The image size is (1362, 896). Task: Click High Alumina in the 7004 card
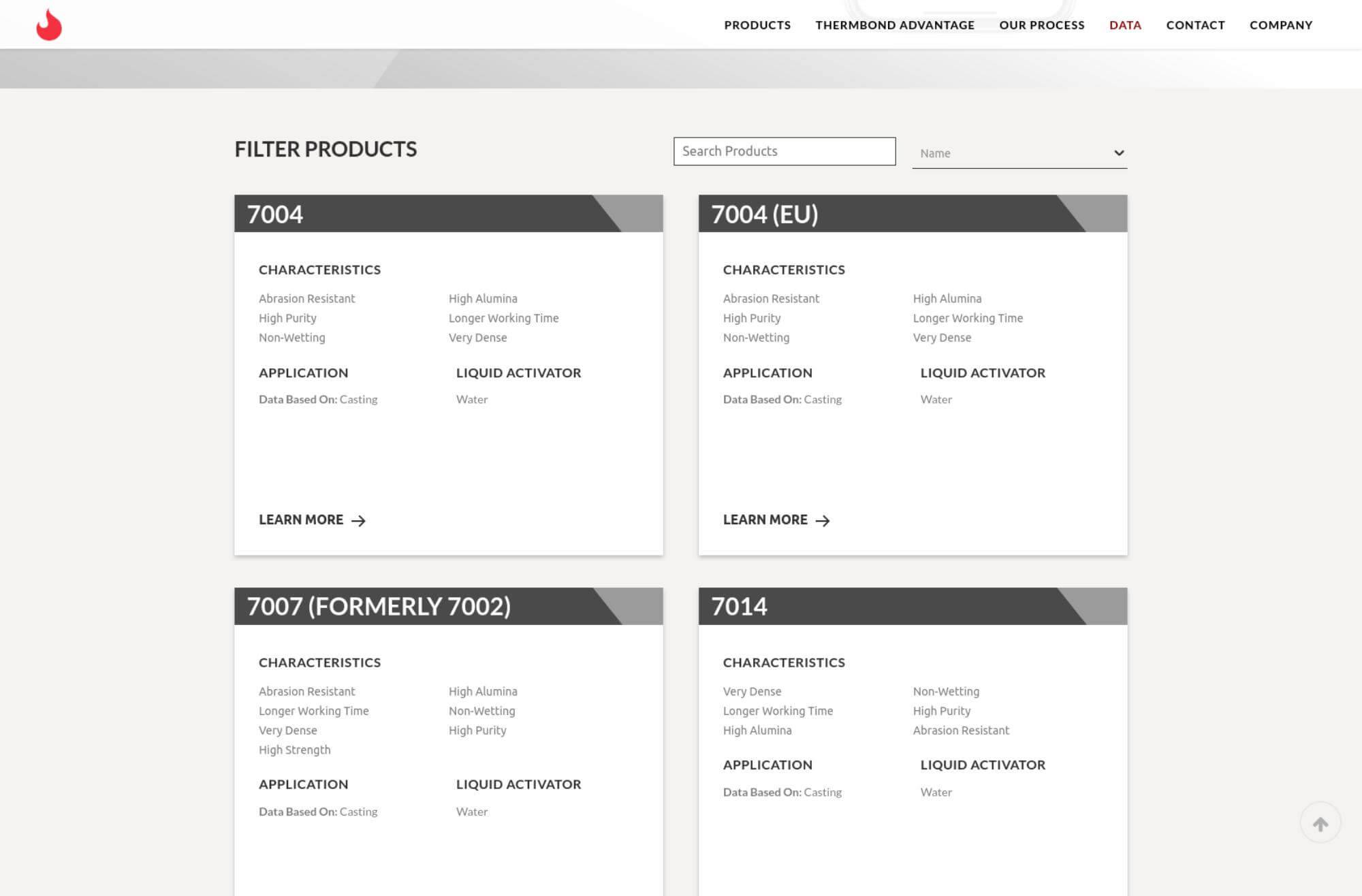(x=483, y=299)
